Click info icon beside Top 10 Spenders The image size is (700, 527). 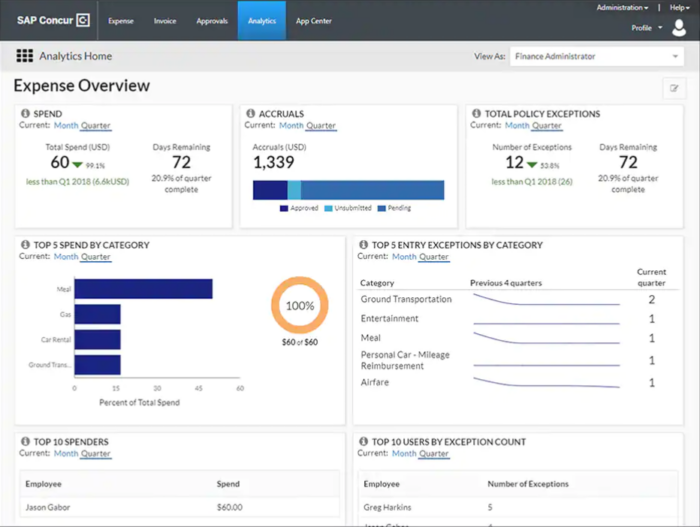(25, 442)
